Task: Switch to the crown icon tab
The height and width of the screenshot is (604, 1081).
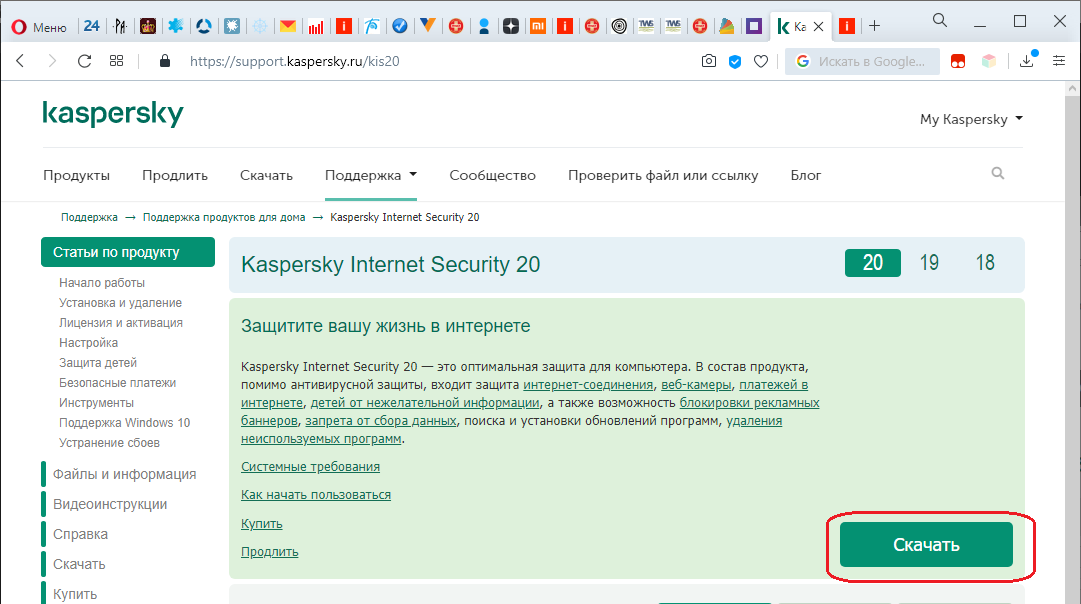Action: tap(148, 26)
